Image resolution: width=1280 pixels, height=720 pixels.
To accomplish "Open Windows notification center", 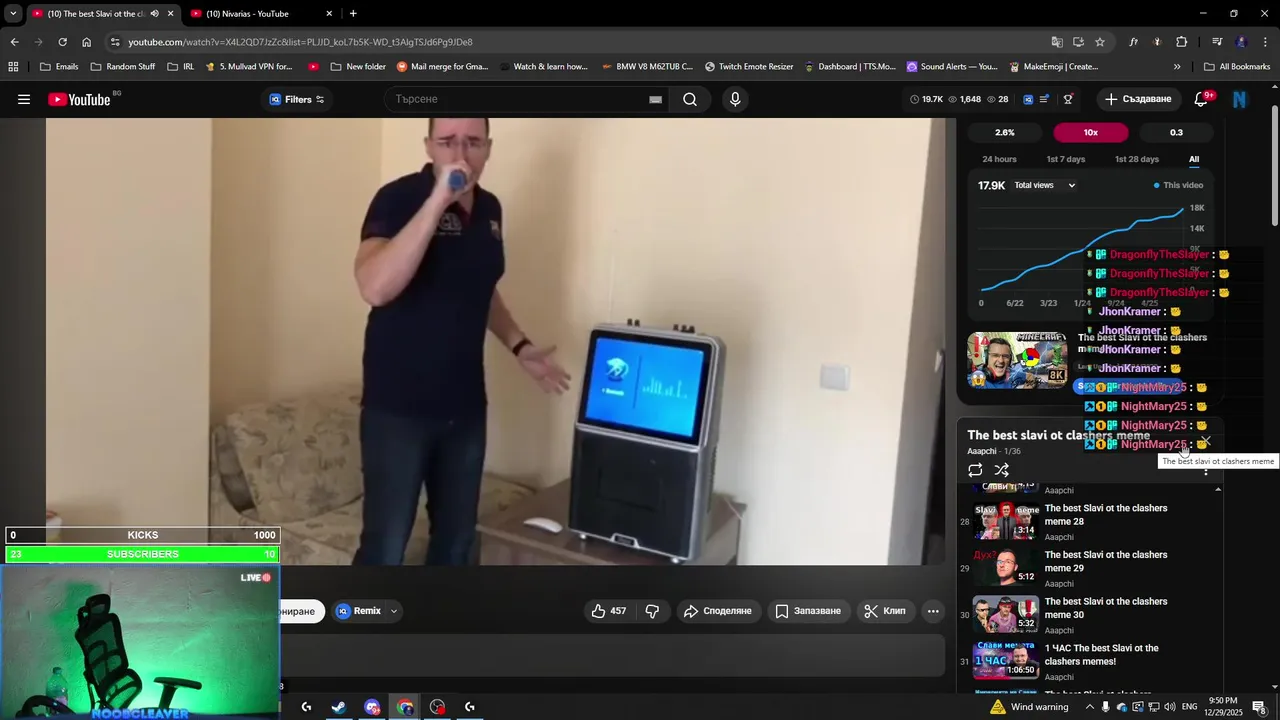I will click(x=1259, y=707).
